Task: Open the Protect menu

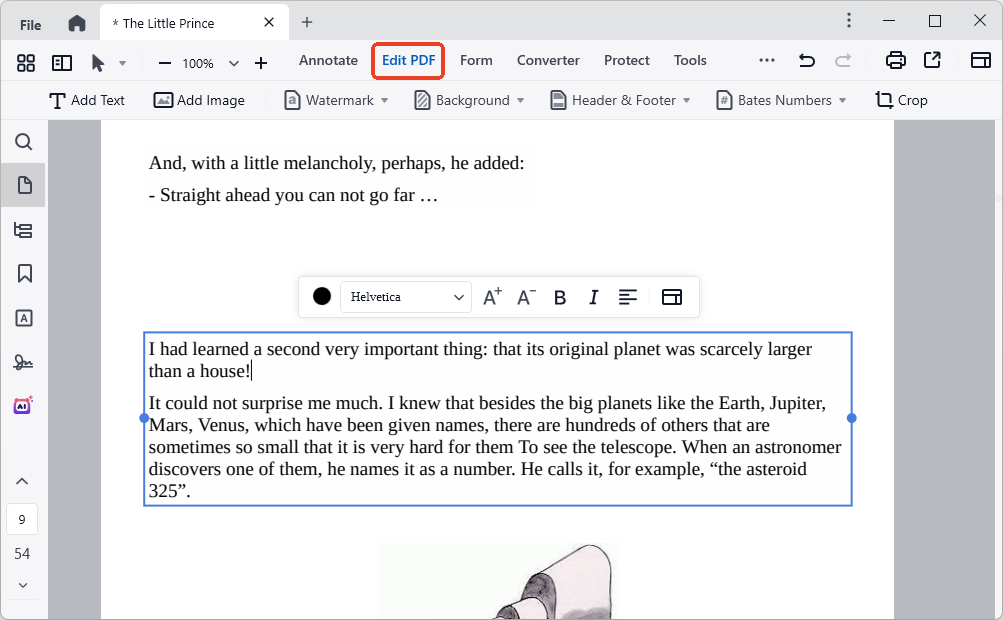Action: tap(626, 60)
